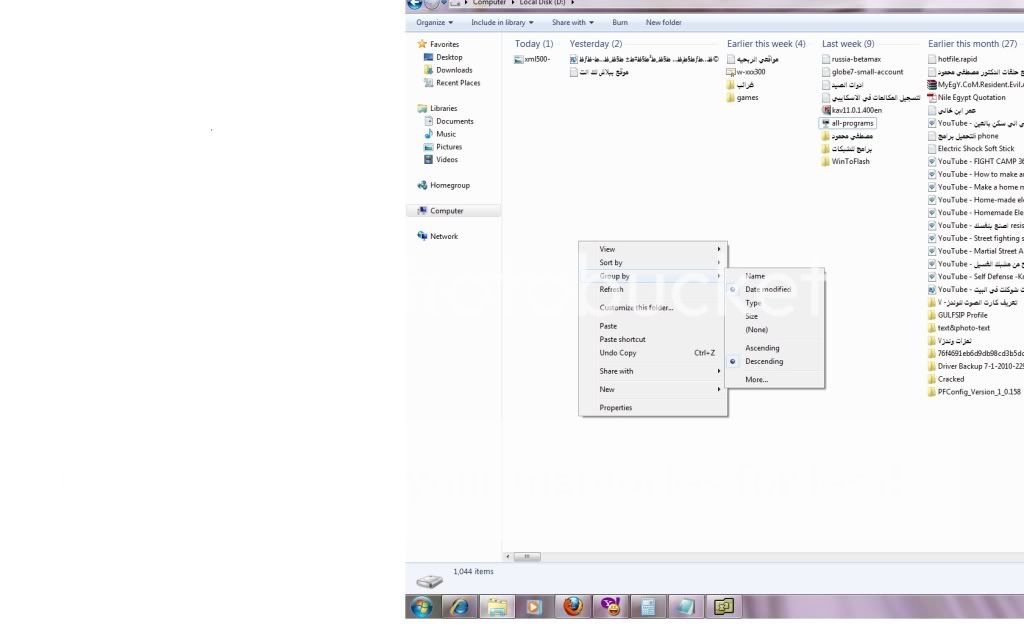Select the Music library icon
The height and width of the screenshot is (640, 1024).
428,134
